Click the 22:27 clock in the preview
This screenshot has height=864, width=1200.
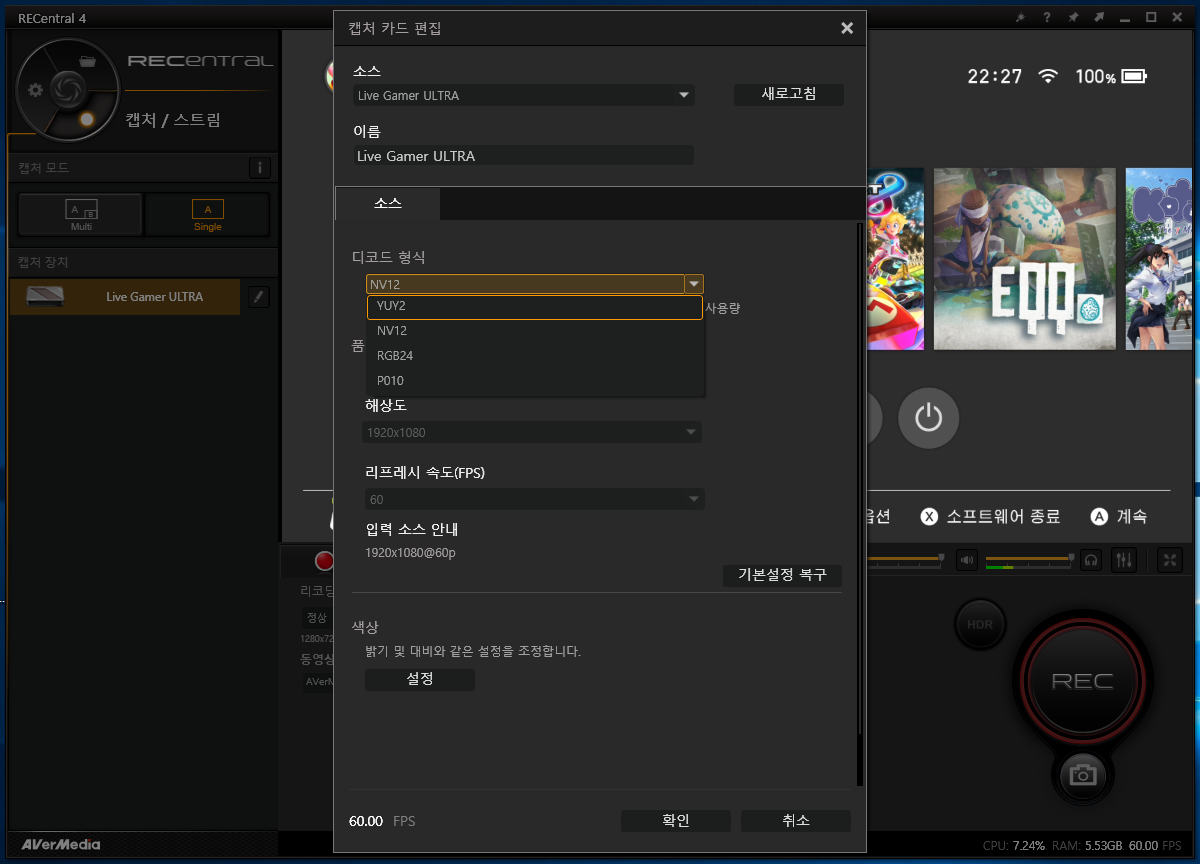995,77
